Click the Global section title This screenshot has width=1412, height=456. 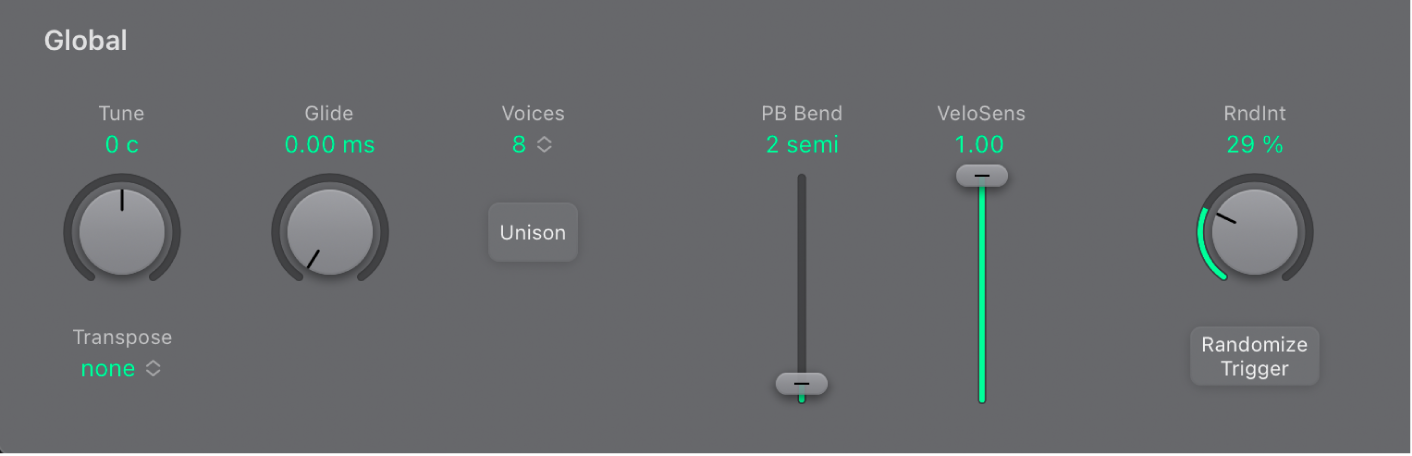pos(86,42)
